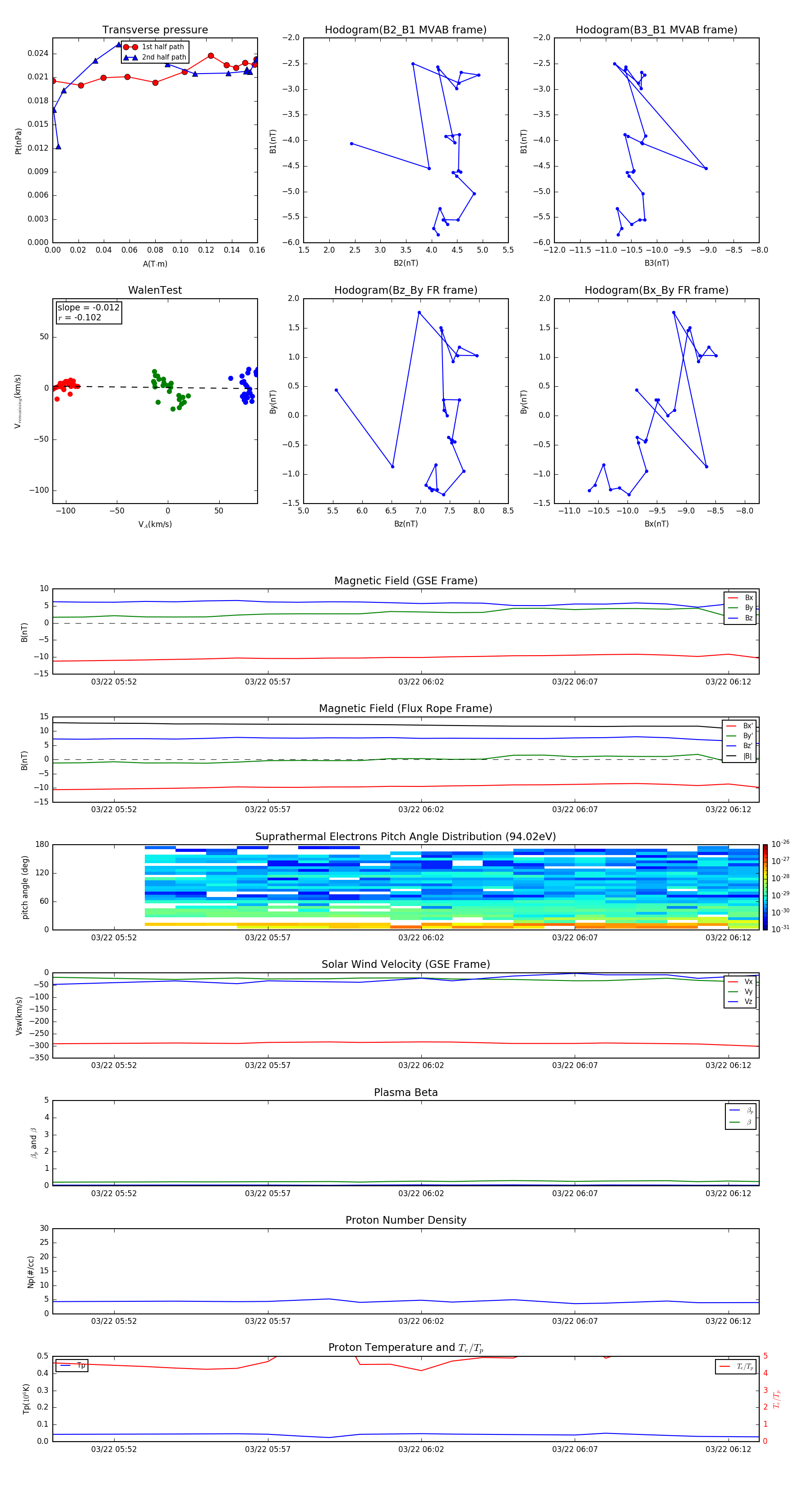Viewport: 812px width, 1489px height.
Task: Click the 'WalenTest' plot title
Action: 155,290
